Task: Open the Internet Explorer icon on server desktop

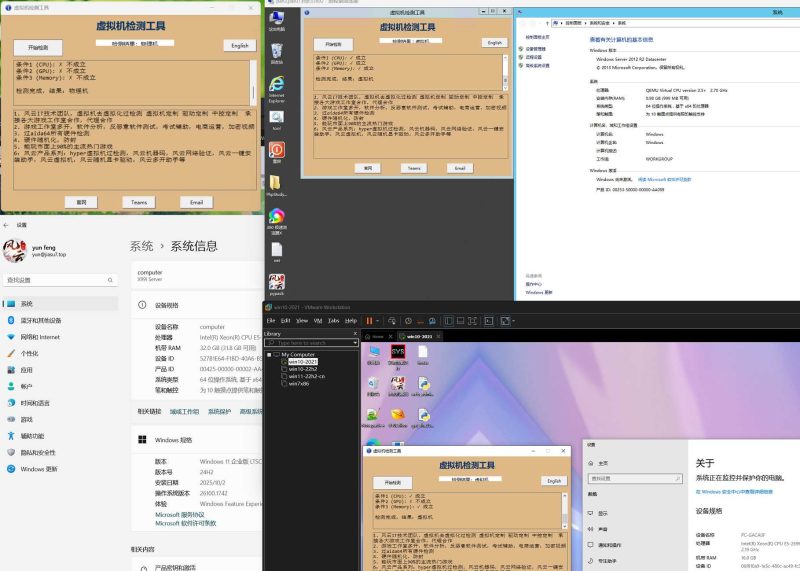Action: 277,89
